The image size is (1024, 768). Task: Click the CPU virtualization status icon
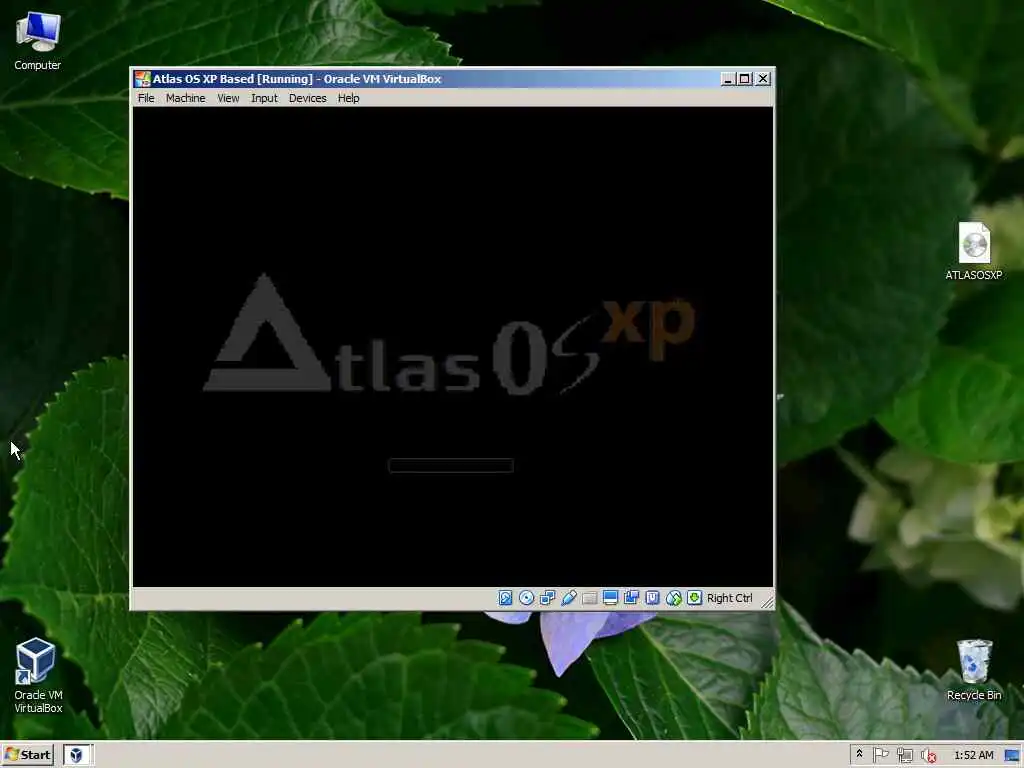pos(652,598)
